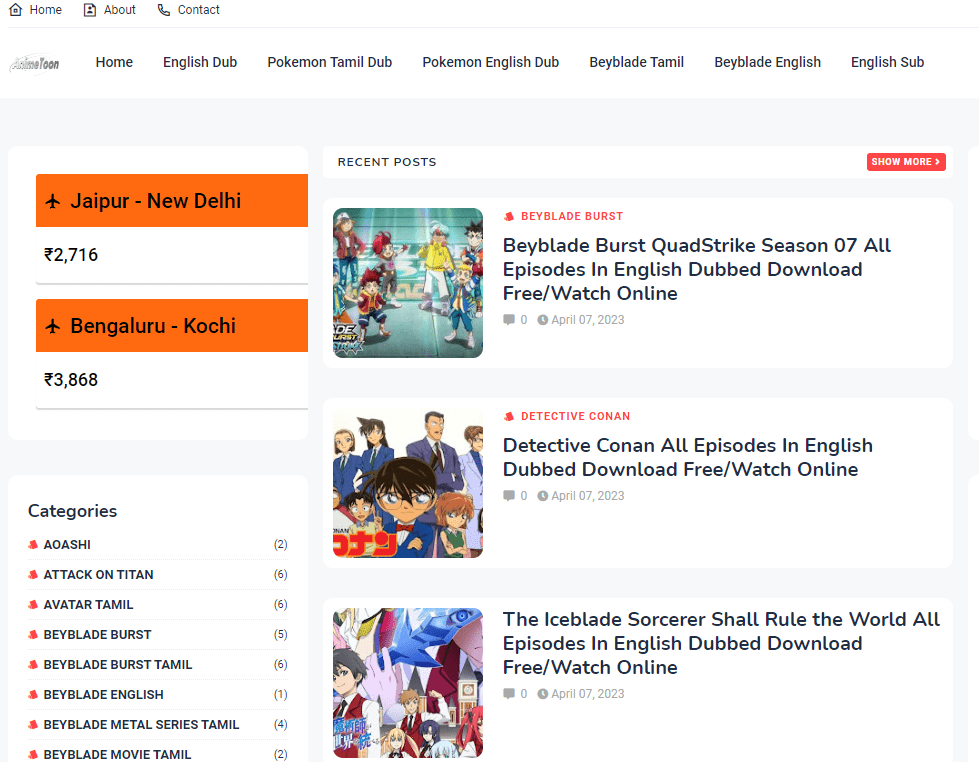Click the Detective Conan thumbnail image
The width and height of the screenshot is (979, 762).
tap(408, 483)
